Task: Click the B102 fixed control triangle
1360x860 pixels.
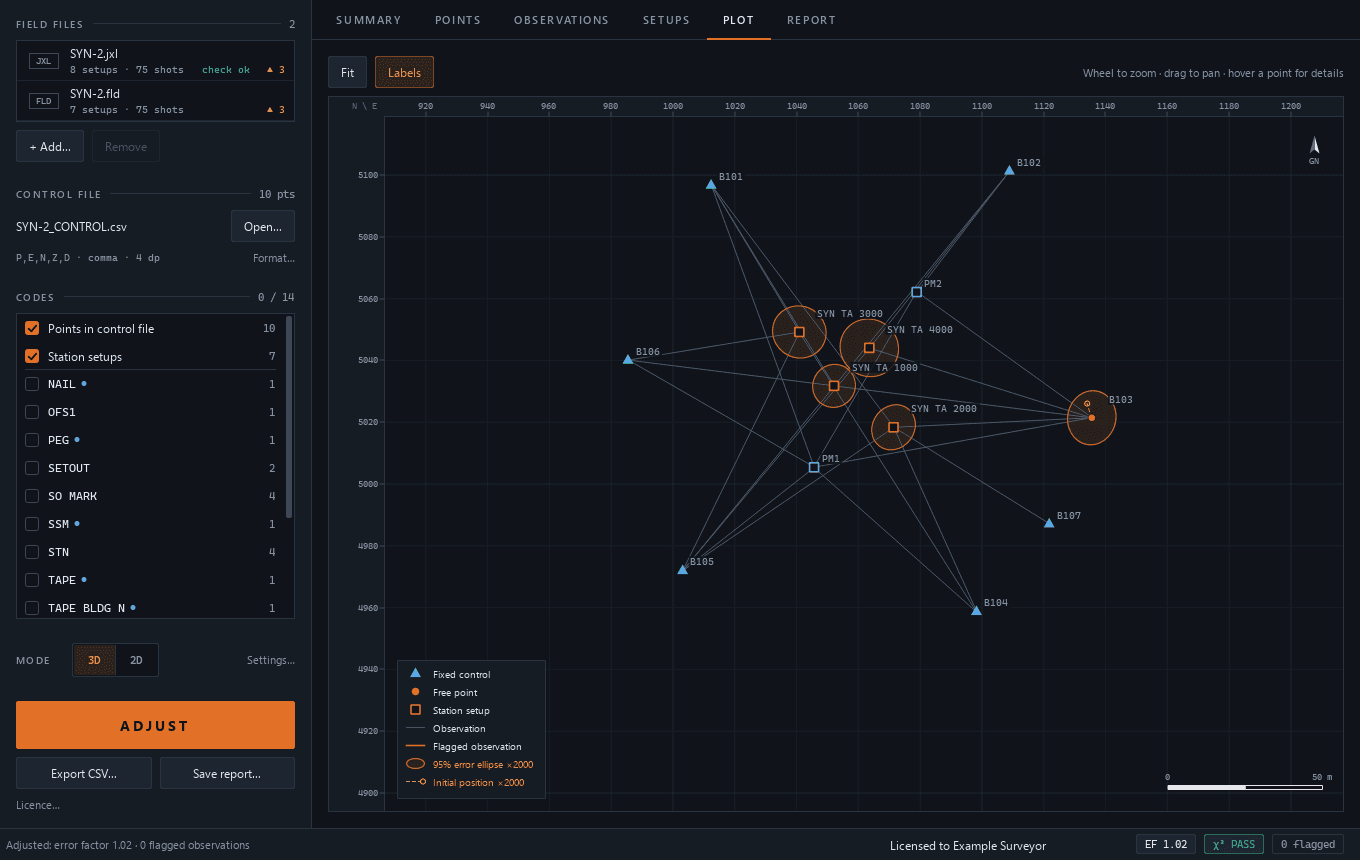Action: click(1009, 170)
